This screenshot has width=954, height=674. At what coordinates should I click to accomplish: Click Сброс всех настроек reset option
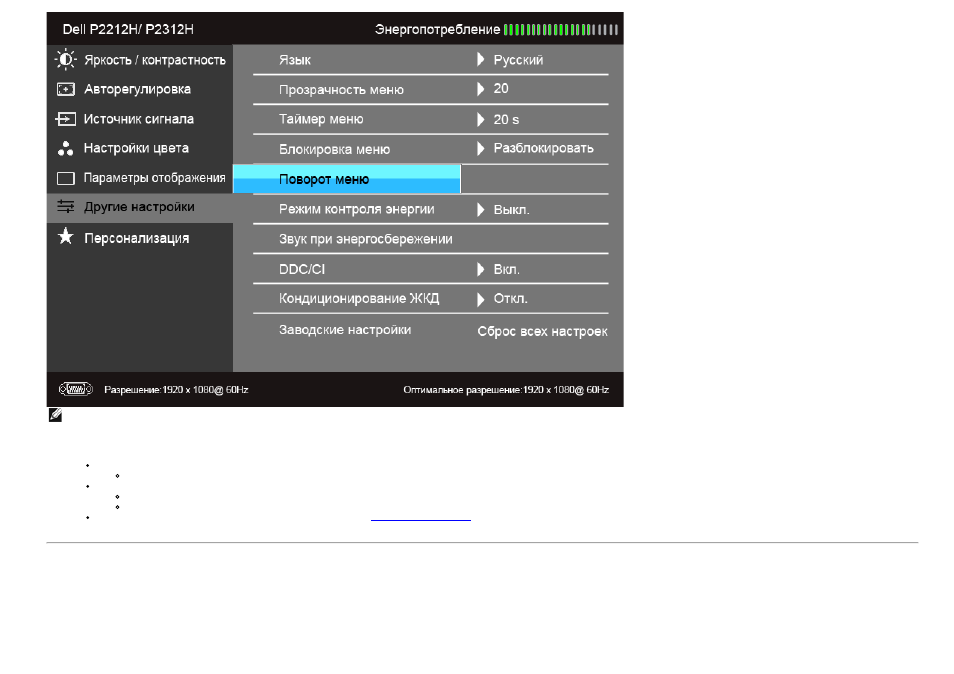click(x=542, y=332)
